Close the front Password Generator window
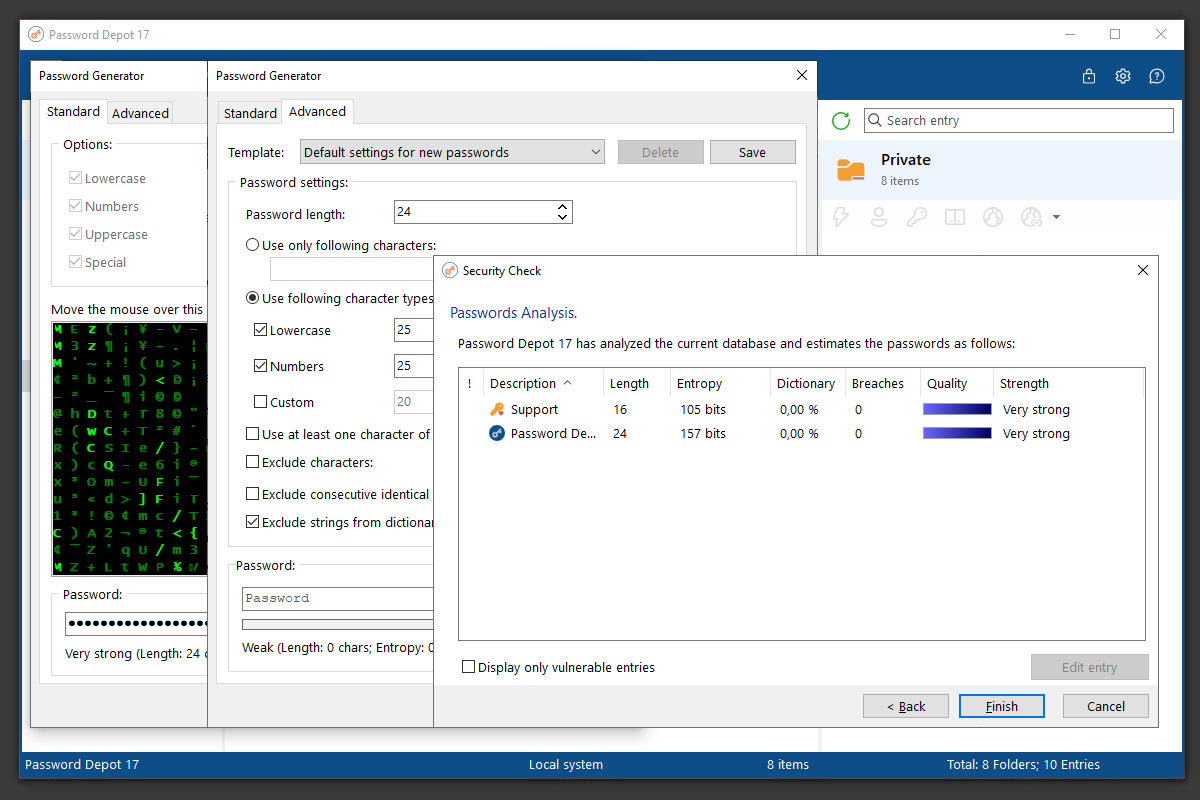 pos(801,75)
